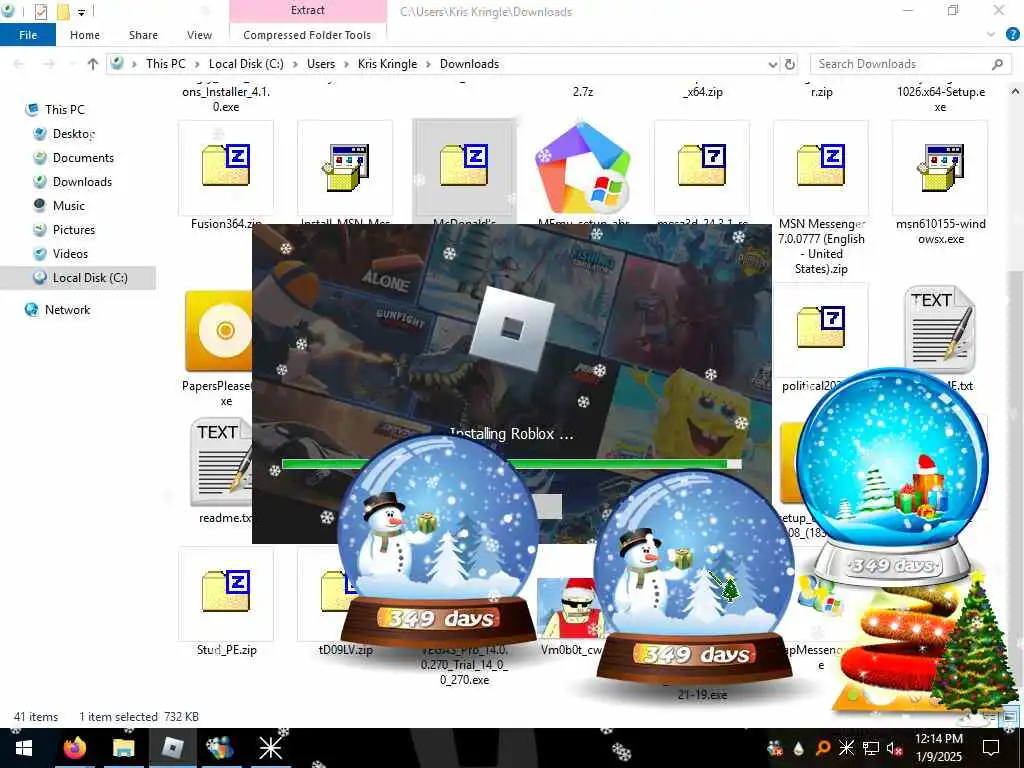The height and width of the screenshot is (768, 1024).
Task: Switch to Roblox installer taskbar button
Action: [x=172, y=748]
